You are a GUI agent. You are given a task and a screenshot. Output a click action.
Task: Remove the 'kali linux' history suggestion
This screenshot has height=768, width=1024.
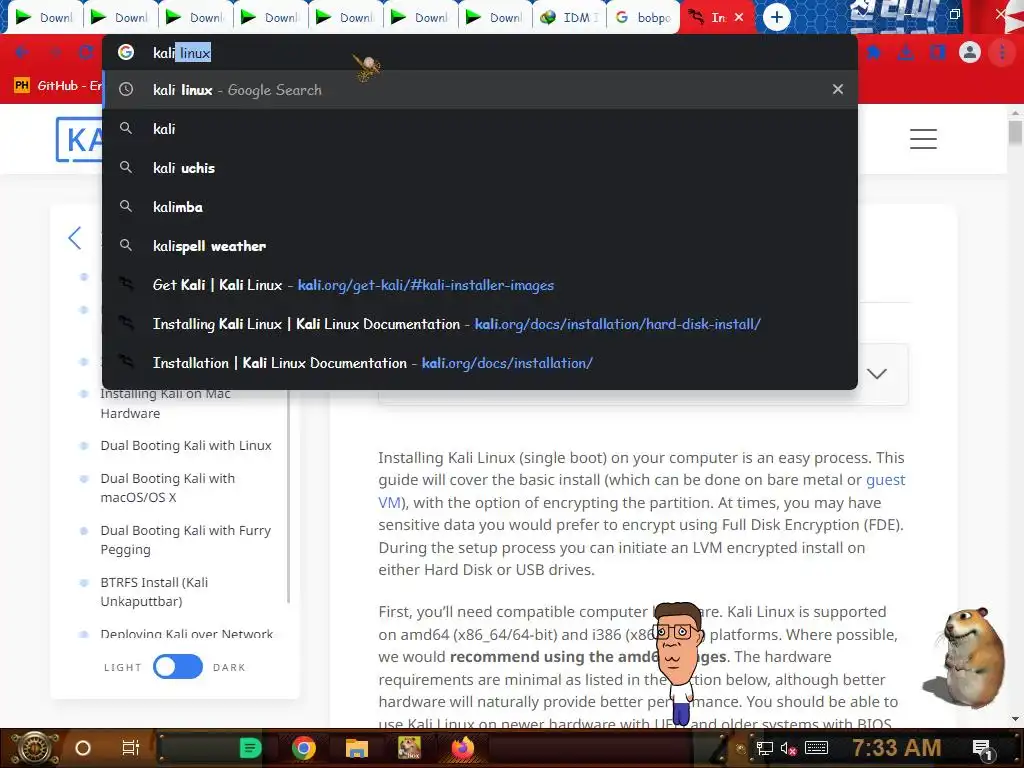[x=838, y=89]
